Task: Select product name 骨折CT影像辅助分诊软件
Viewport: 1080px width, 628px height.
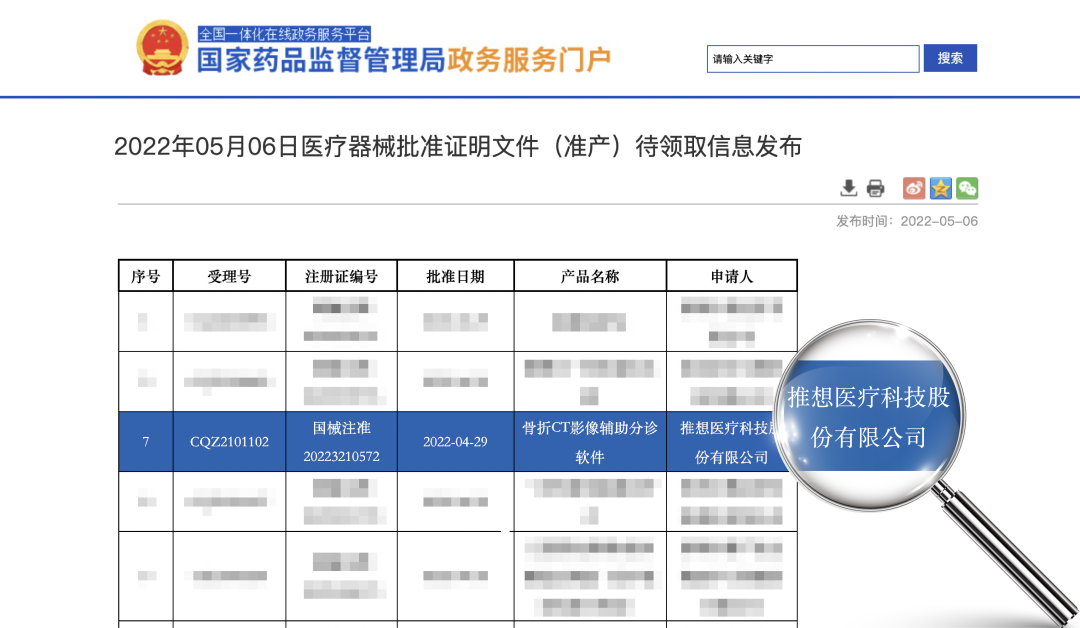Action: (590, 441)
